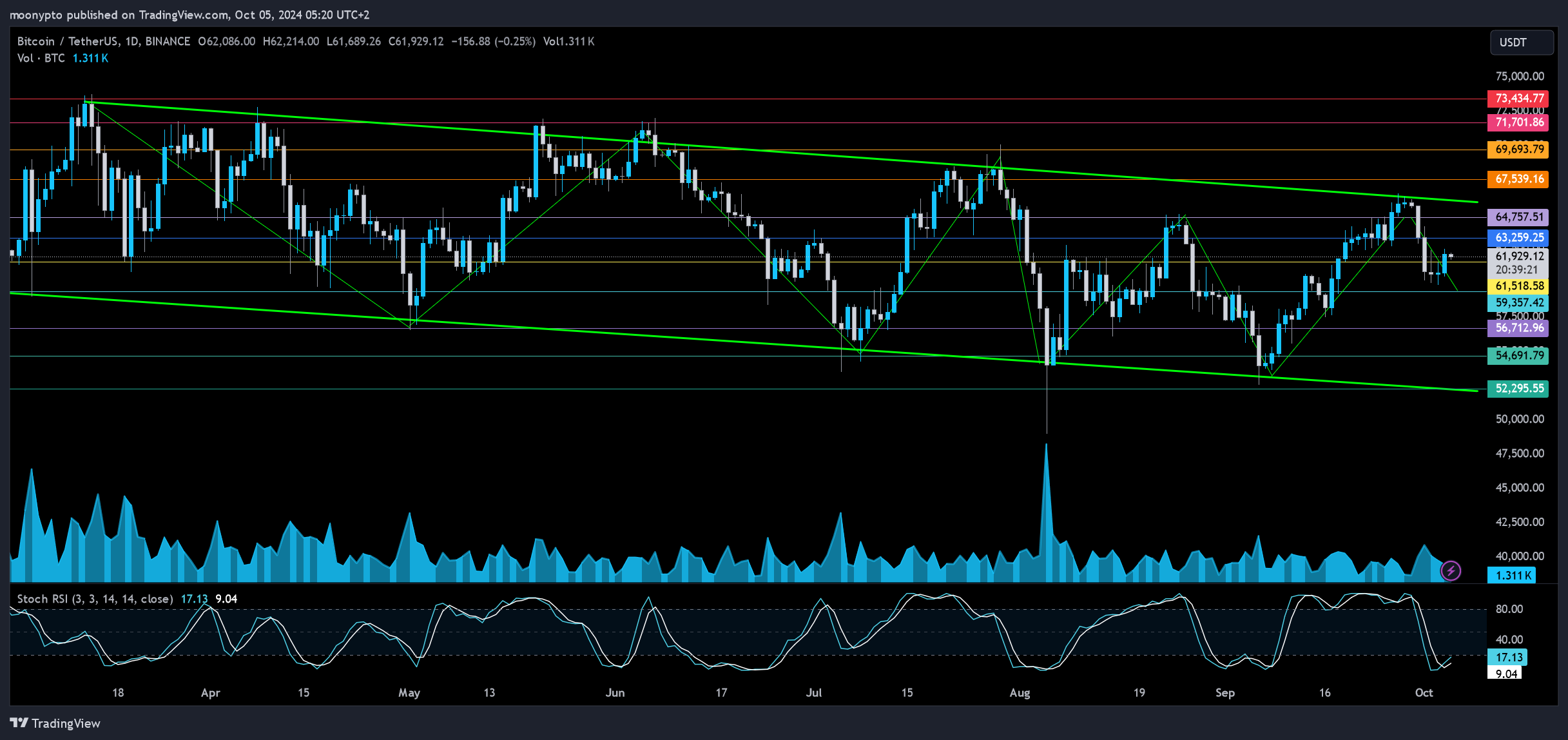Click the 69,693.79 orange price label
This screenshot has width=1568, height=740.
(1518, 150)
